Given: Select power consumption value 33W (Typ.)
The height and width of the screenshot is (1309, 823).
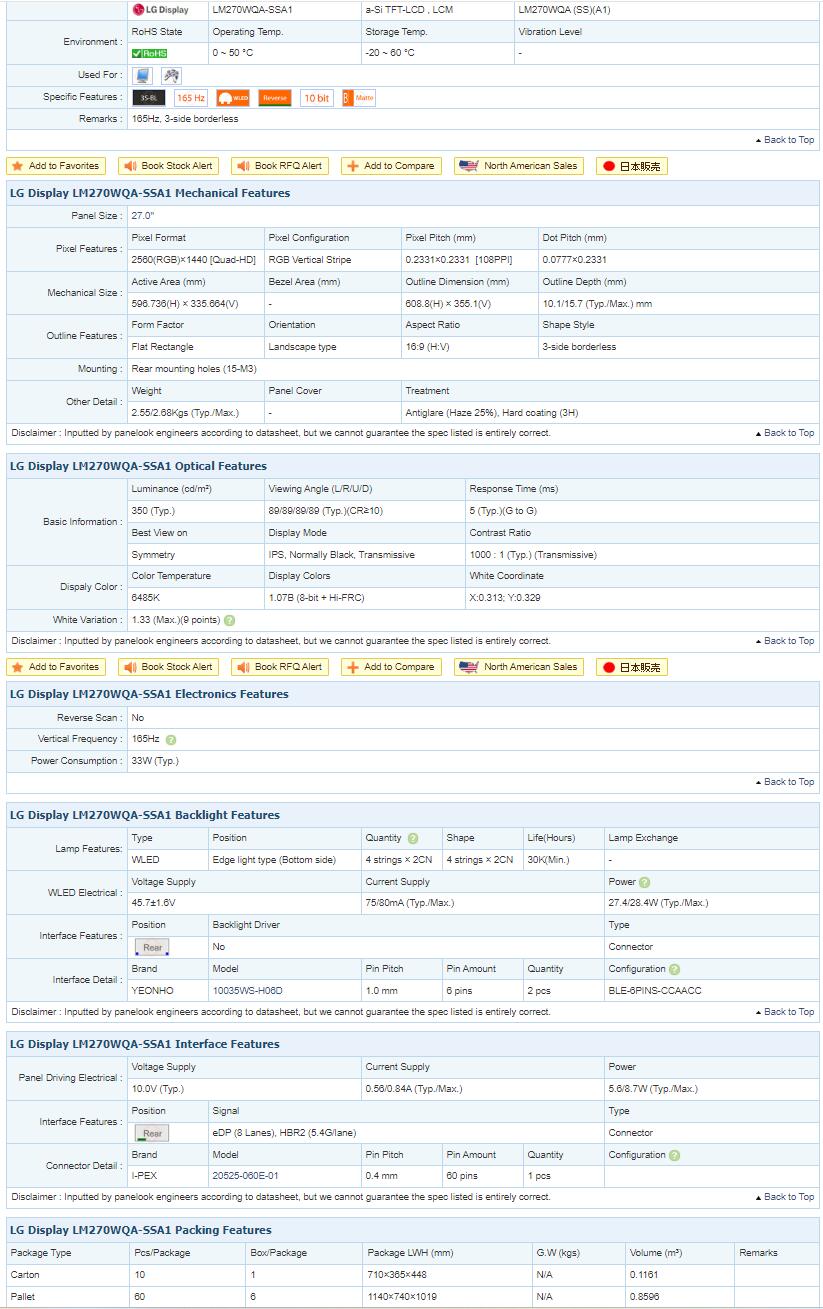Looking at the screenshot, I should (155, 761).
